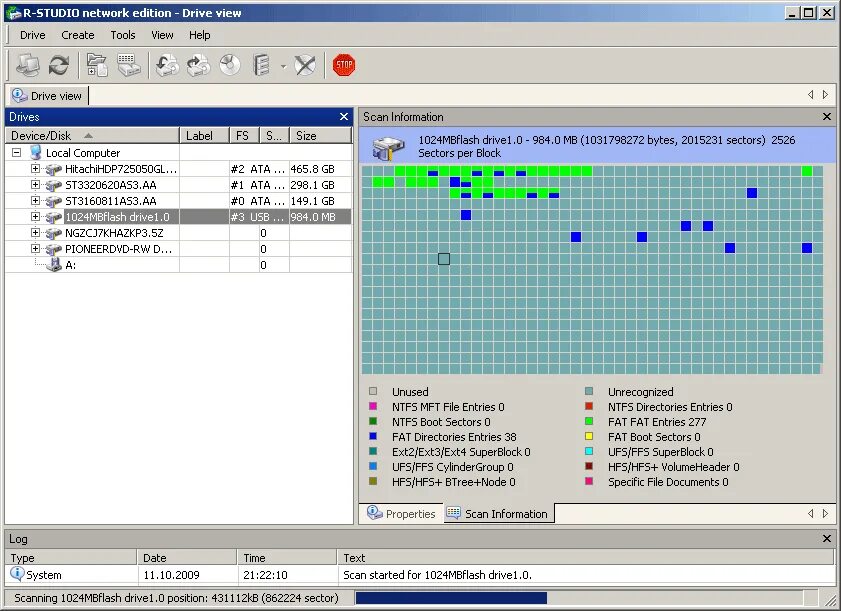
Task: Click the Create Virtual RAID toolbar icon
Action: point(261,65)
